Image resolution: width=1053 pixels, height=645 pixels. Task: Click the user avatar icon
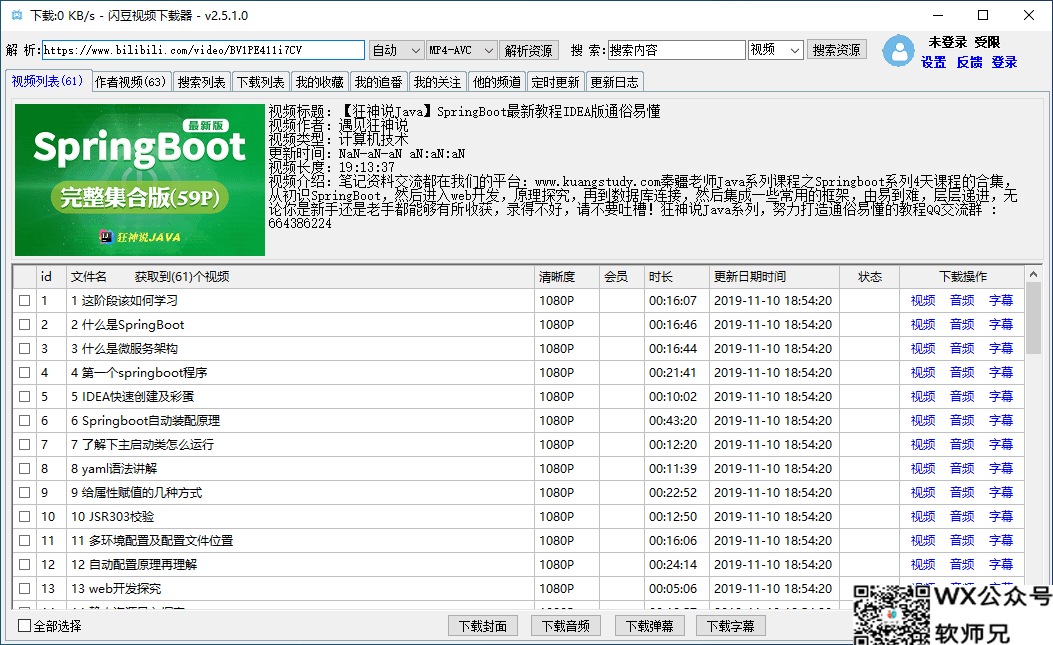898,52
